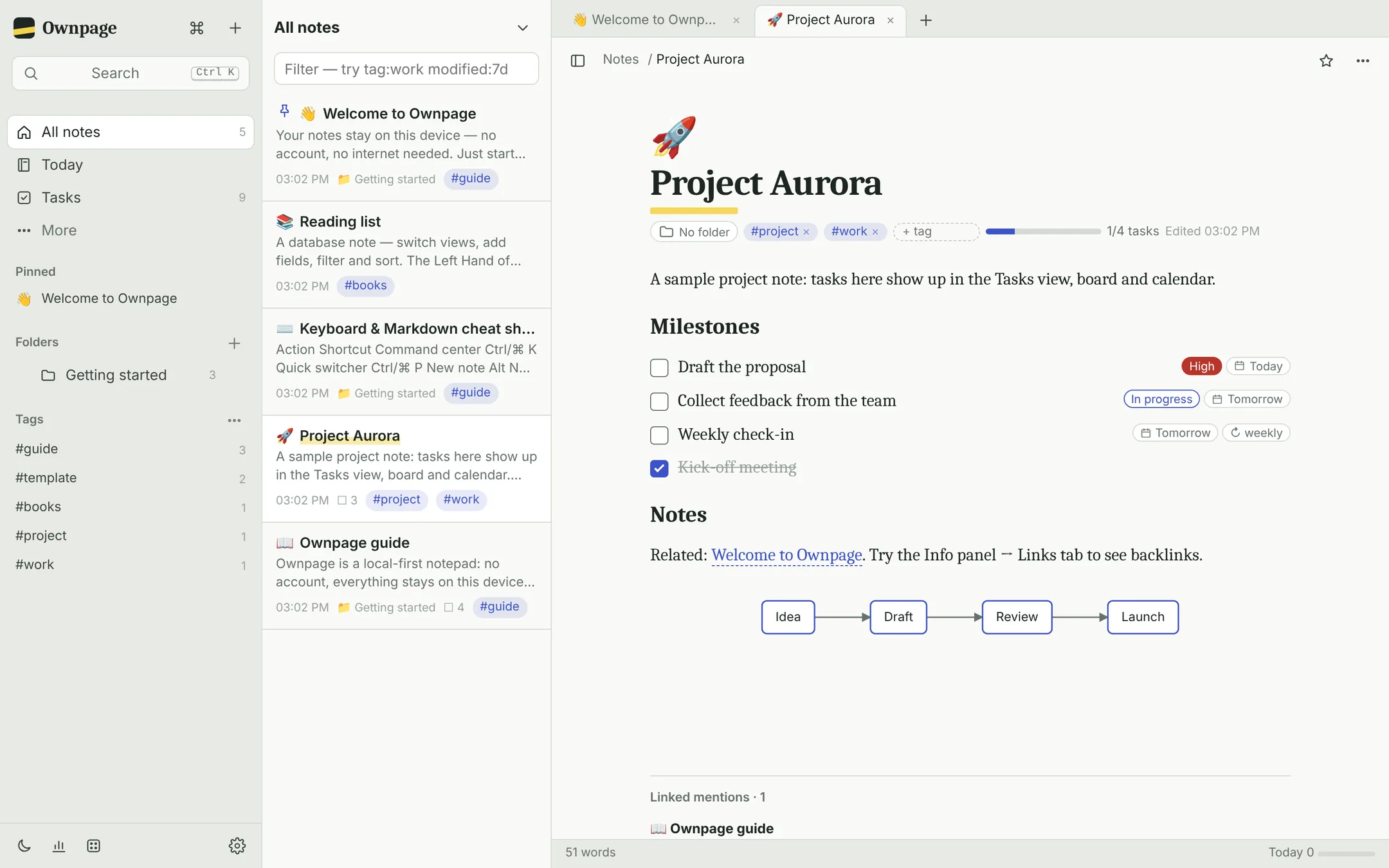This screenshot has width=1389, height=868.
Task: Open a new tab with the plus icon
Action: tap(926, 20)
